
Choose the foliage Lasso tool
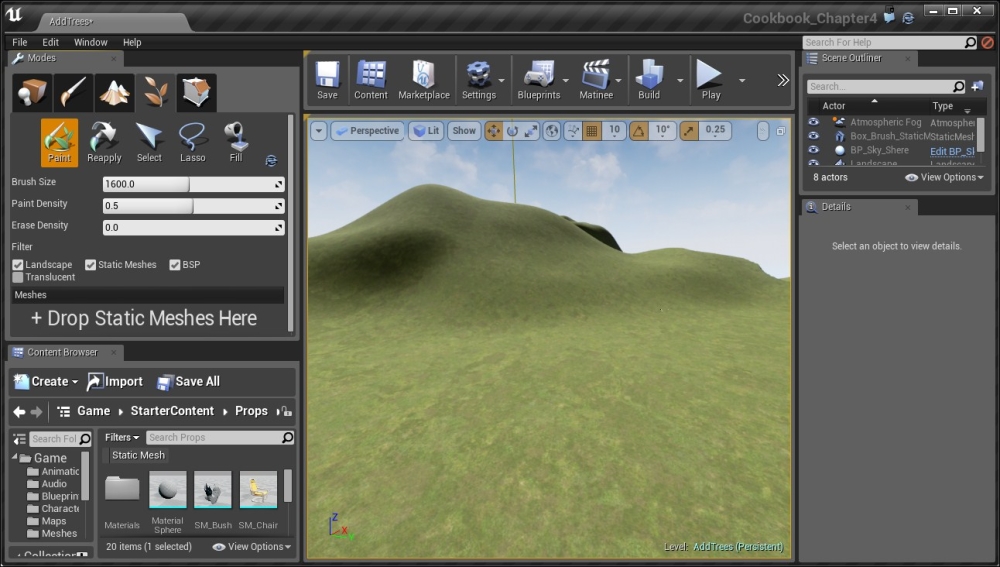pos(193,143)
